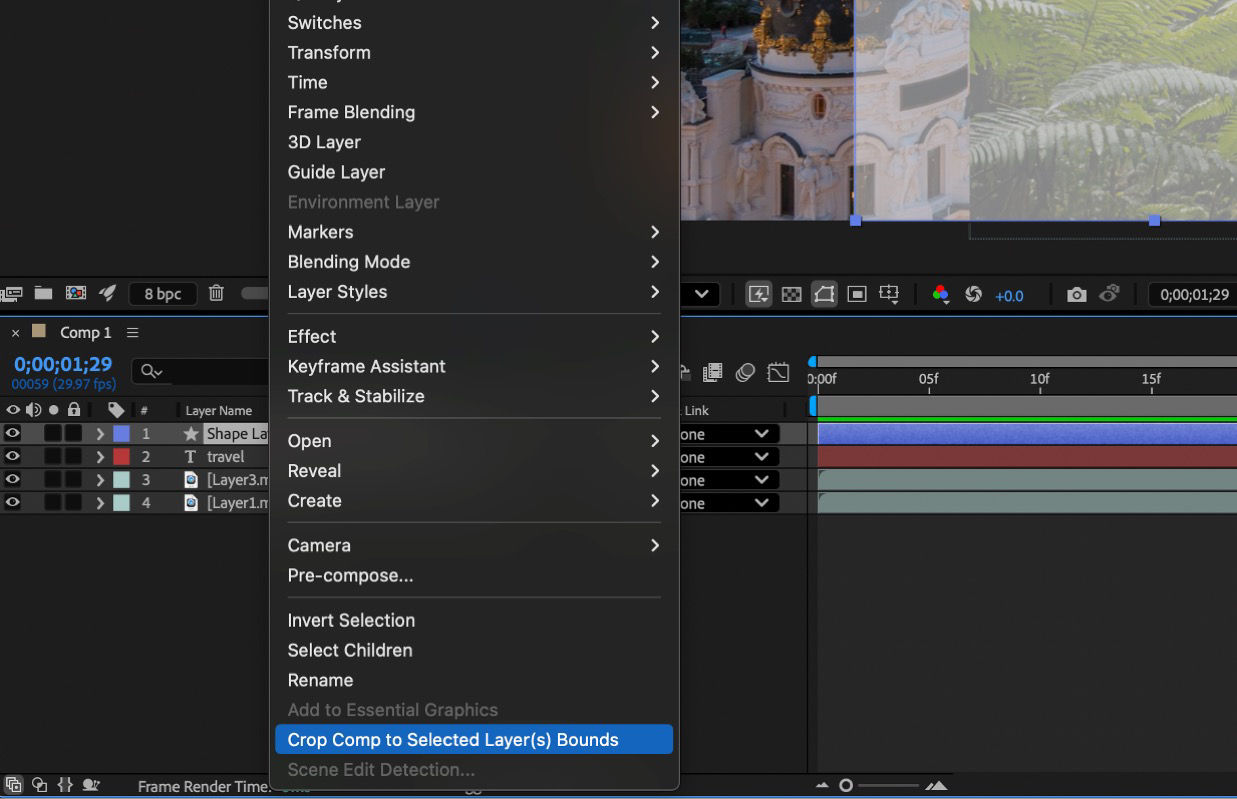
Task: Toggle the Transparency Grid icon
Action: coord(791,294)
